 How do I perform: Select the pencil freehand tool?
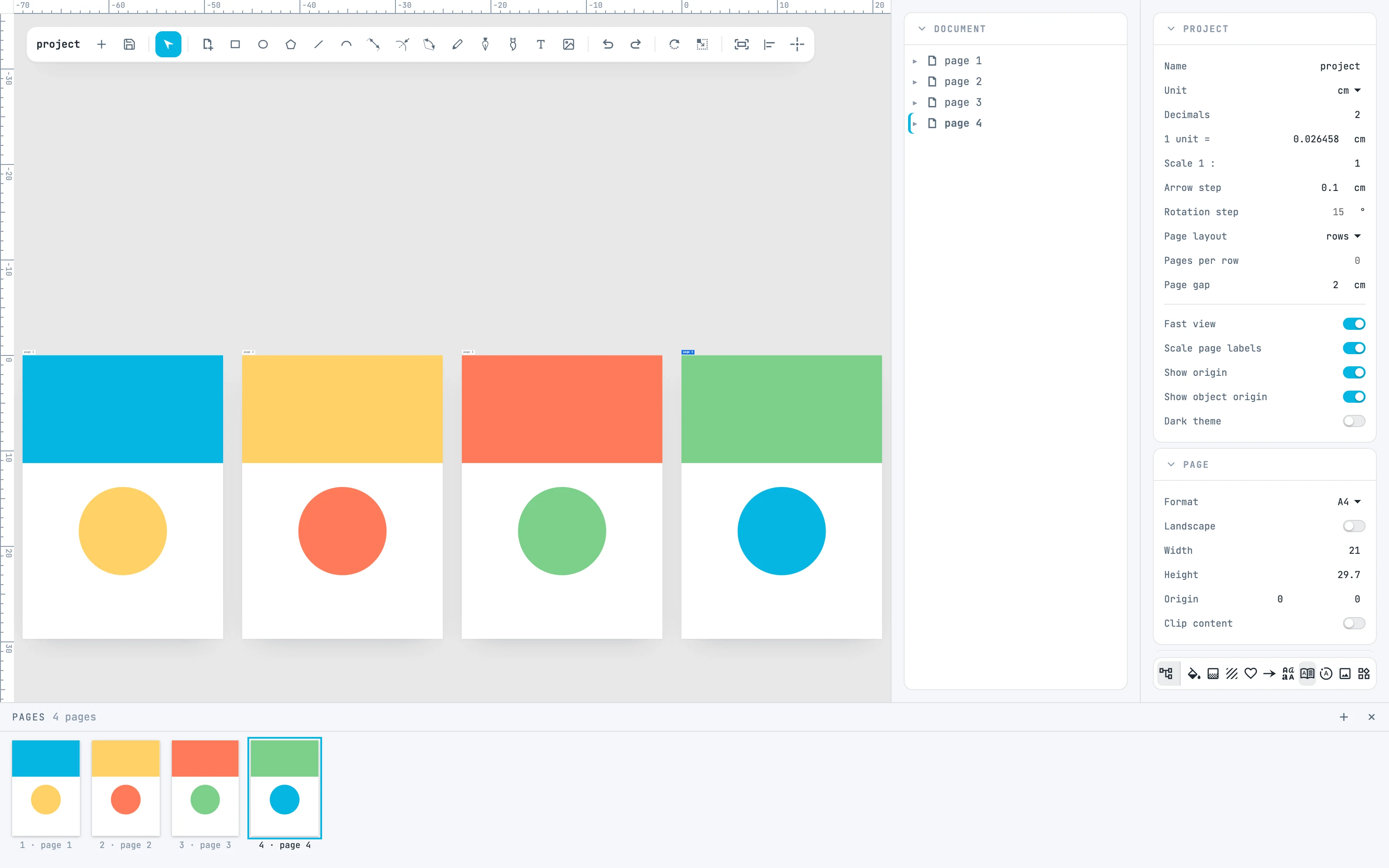[x=458, y=44]
